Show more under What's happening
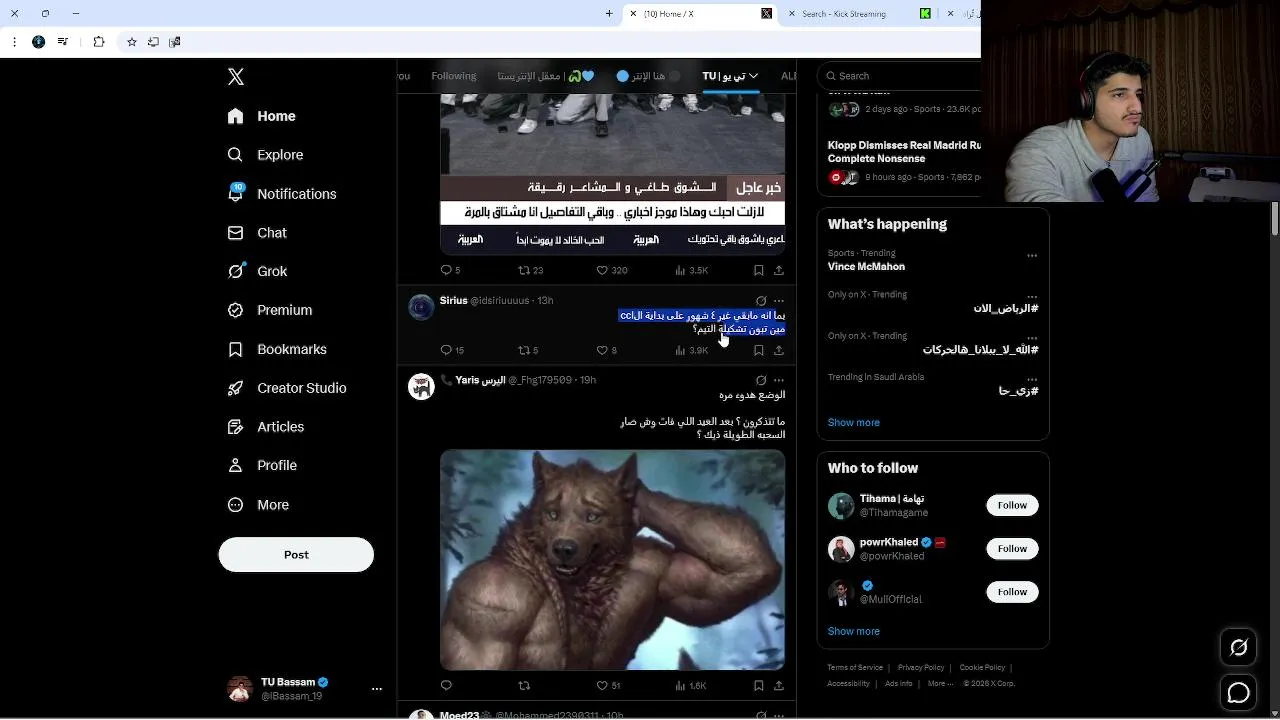 [x=854, y=423]
